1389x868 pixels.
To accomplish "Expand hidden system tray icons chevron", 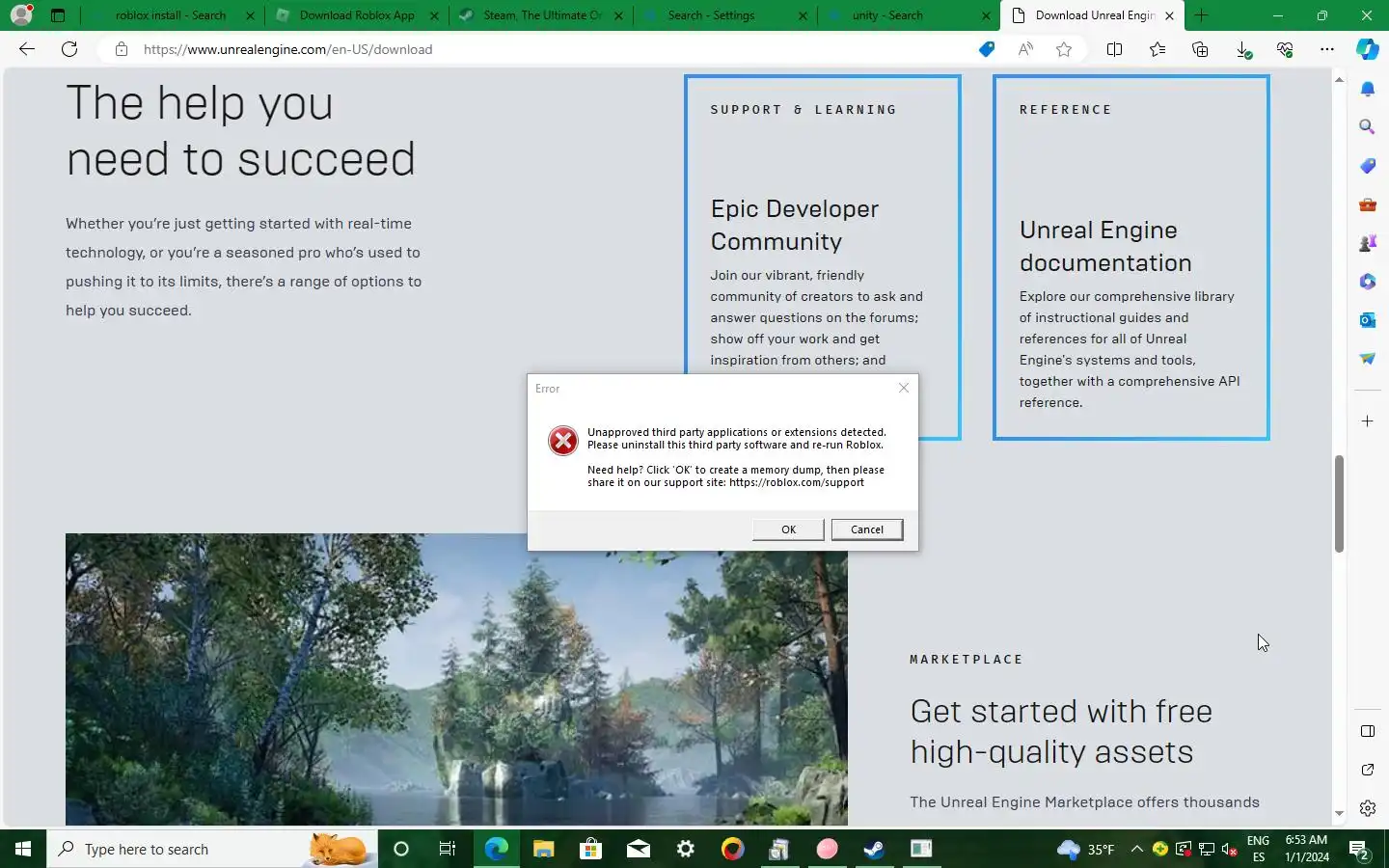I will coord(1136,849).
